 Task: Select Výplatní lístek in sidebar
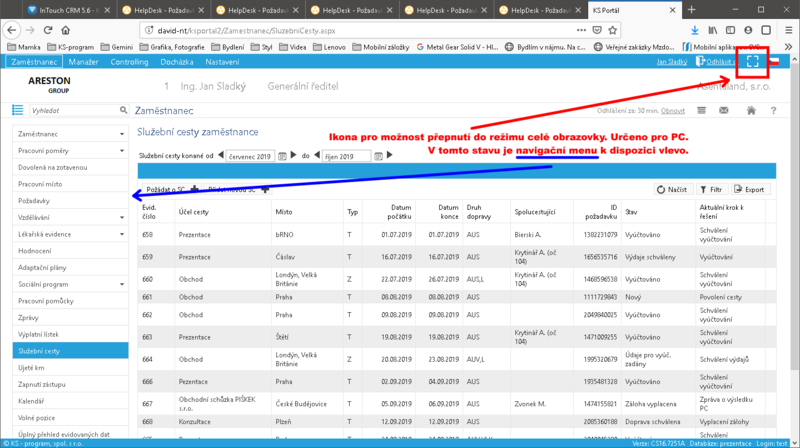pos(70,334)
